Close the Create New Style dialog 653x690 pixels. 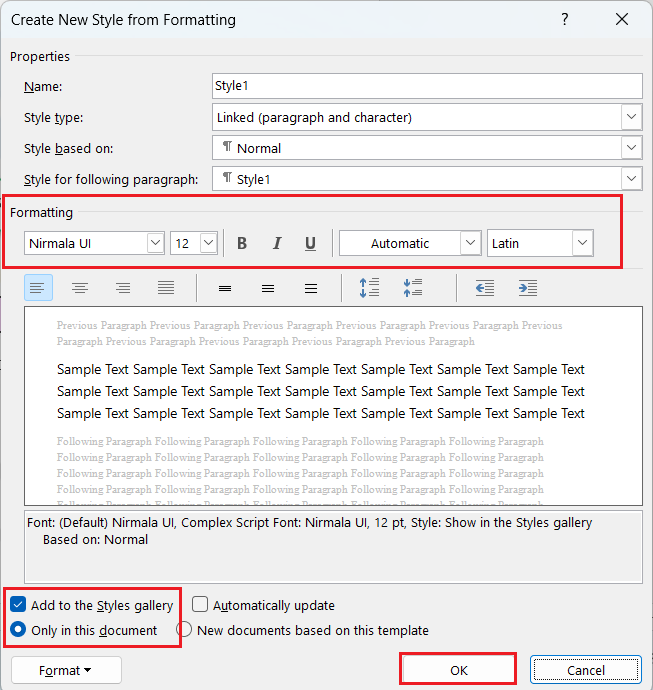pyautogui.click(x=622, y=19)
